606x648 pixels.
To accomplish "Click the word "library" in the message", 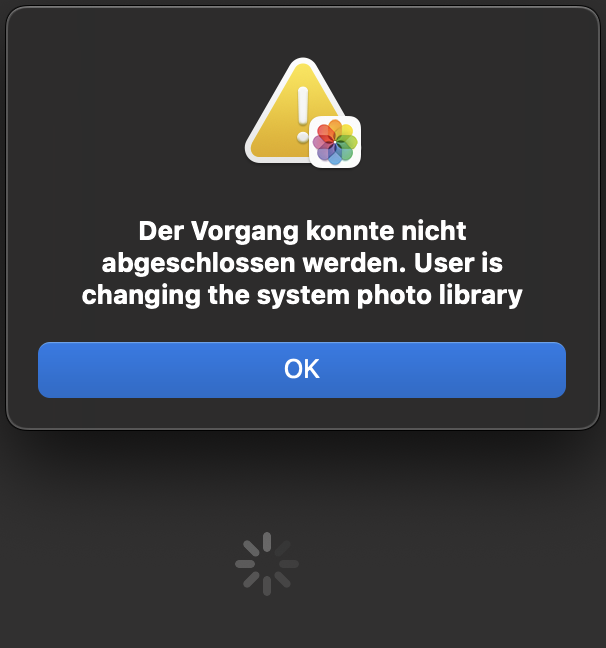I will point(481,295).
